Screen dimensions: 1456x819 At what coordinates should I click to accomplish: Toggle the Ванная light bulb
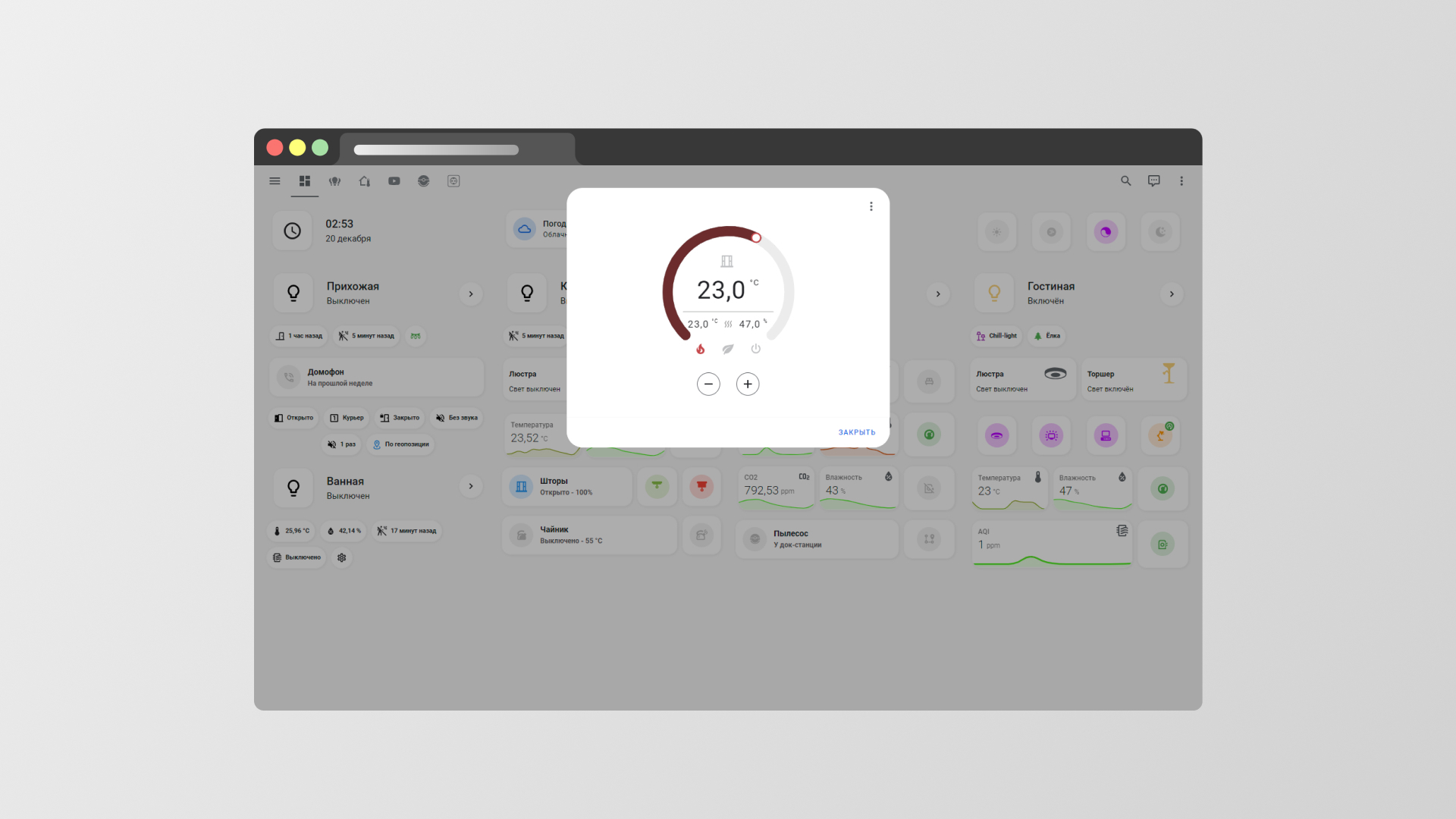pos(293,488)
